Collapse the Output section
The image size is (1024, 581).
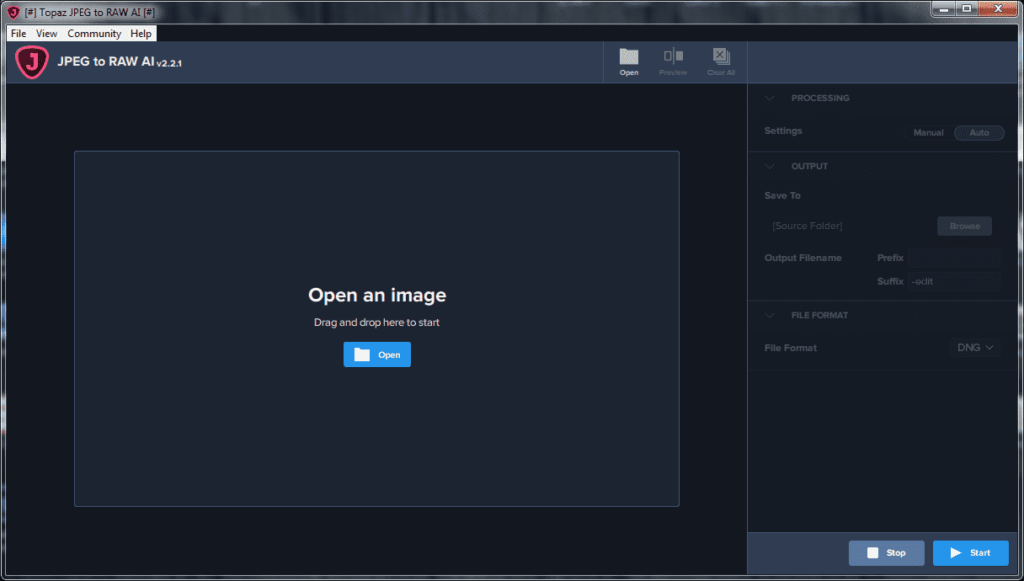[770, 166]
